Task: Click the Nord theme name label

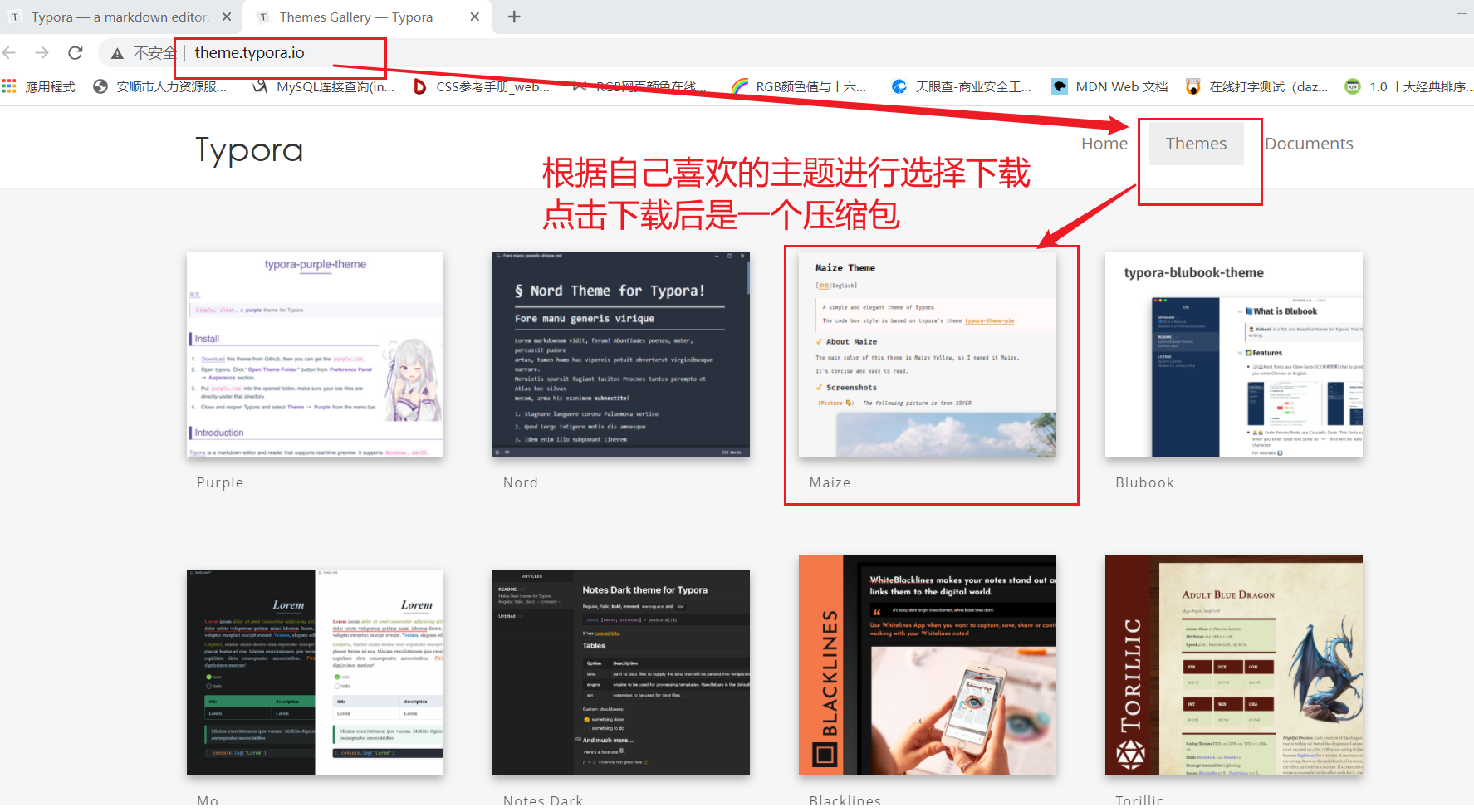Action: coord(521,483)
